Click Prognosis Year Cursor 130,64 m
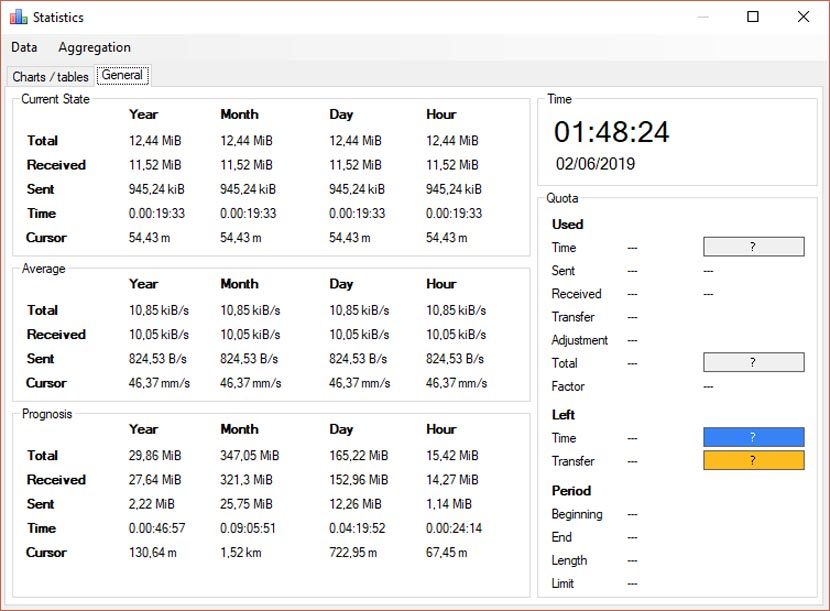The width and height of the screenshot is (830, 611). point(152,553)
